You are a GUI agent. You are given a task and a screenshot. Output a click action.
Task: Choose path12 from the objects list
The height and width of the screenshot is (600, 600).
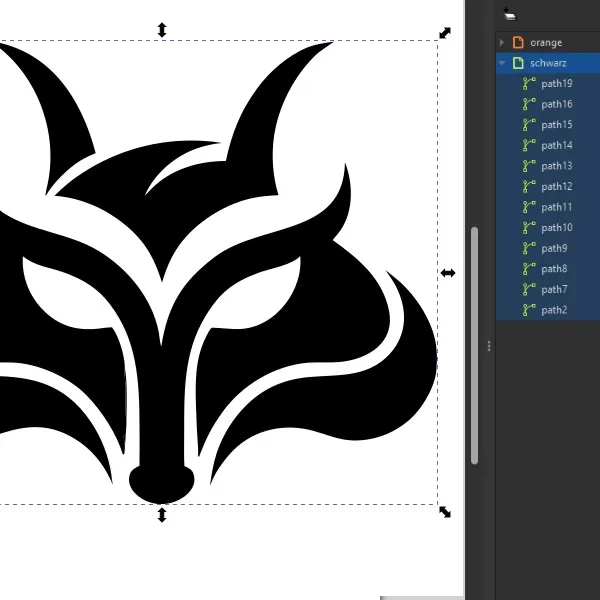557,187
